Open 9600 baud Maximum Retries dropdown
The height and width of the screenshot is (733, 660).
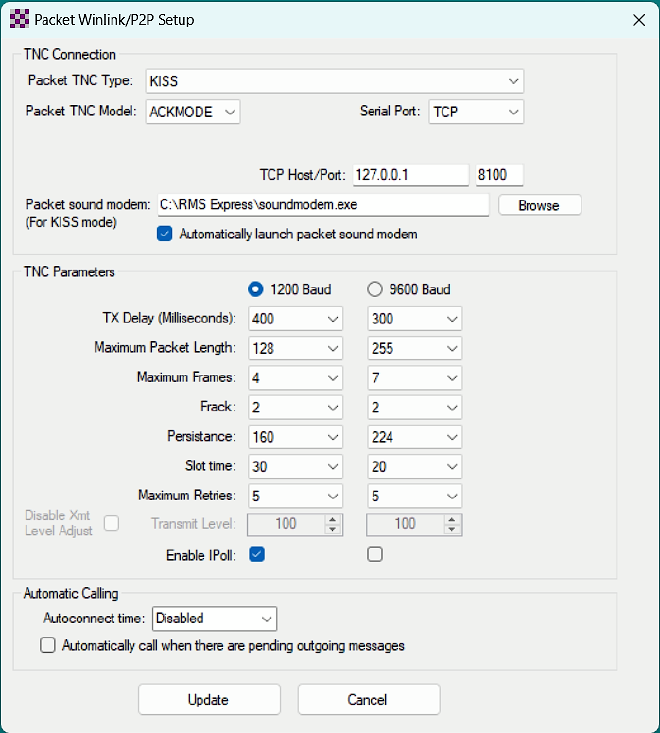(415, 496)
